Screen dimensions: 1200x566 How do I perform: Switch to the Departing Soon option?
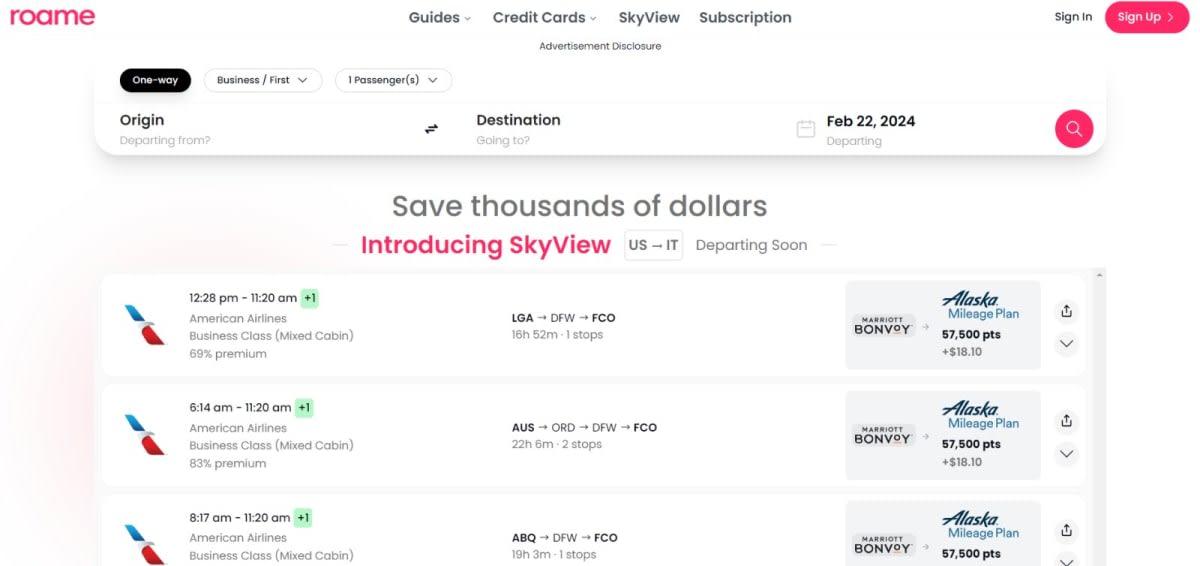click(x=751, y=245)
